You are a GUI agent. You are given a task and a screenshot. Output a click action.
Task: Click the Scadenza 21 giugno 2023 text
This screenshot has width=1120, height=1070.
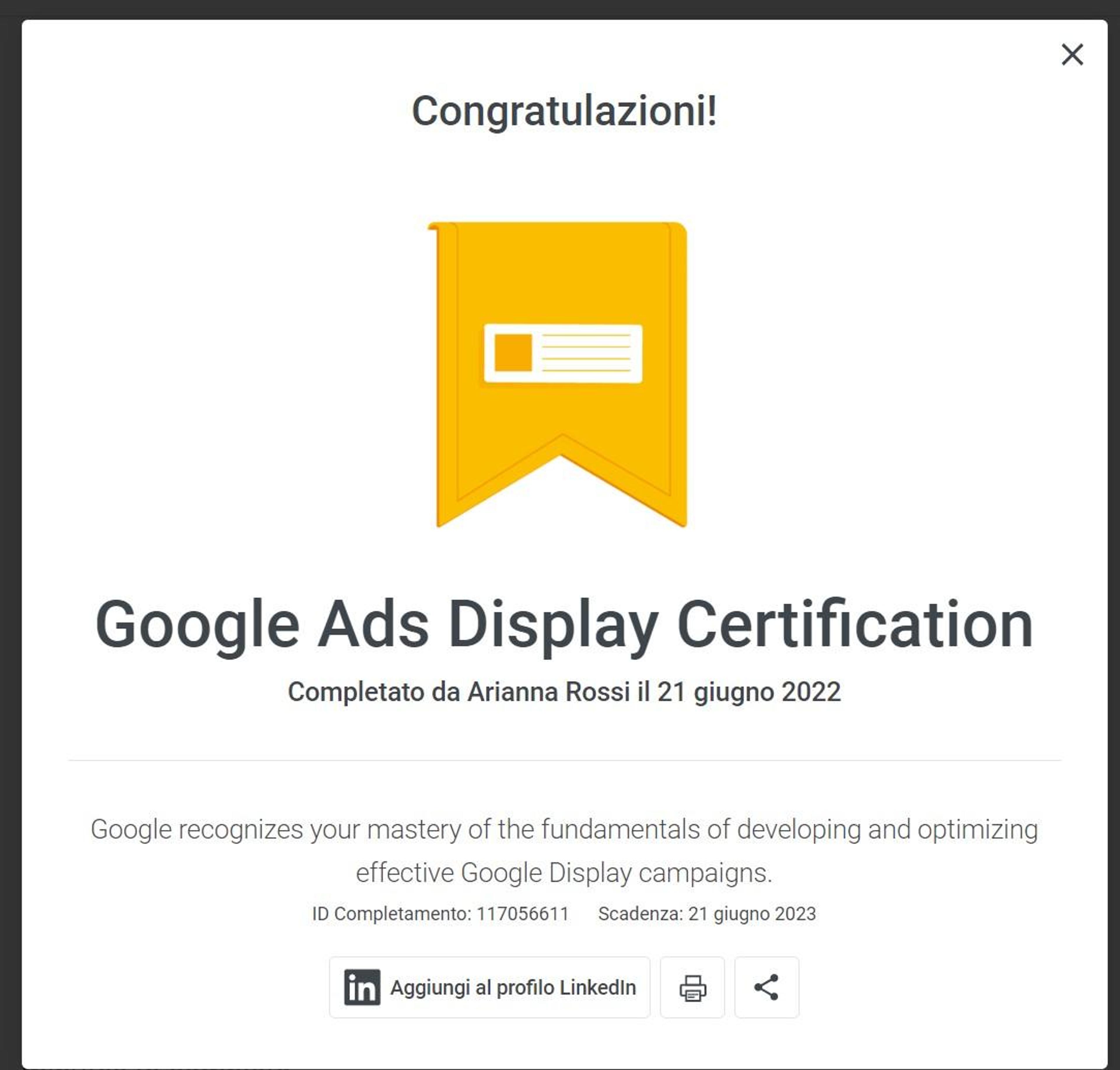click(707, 914)
